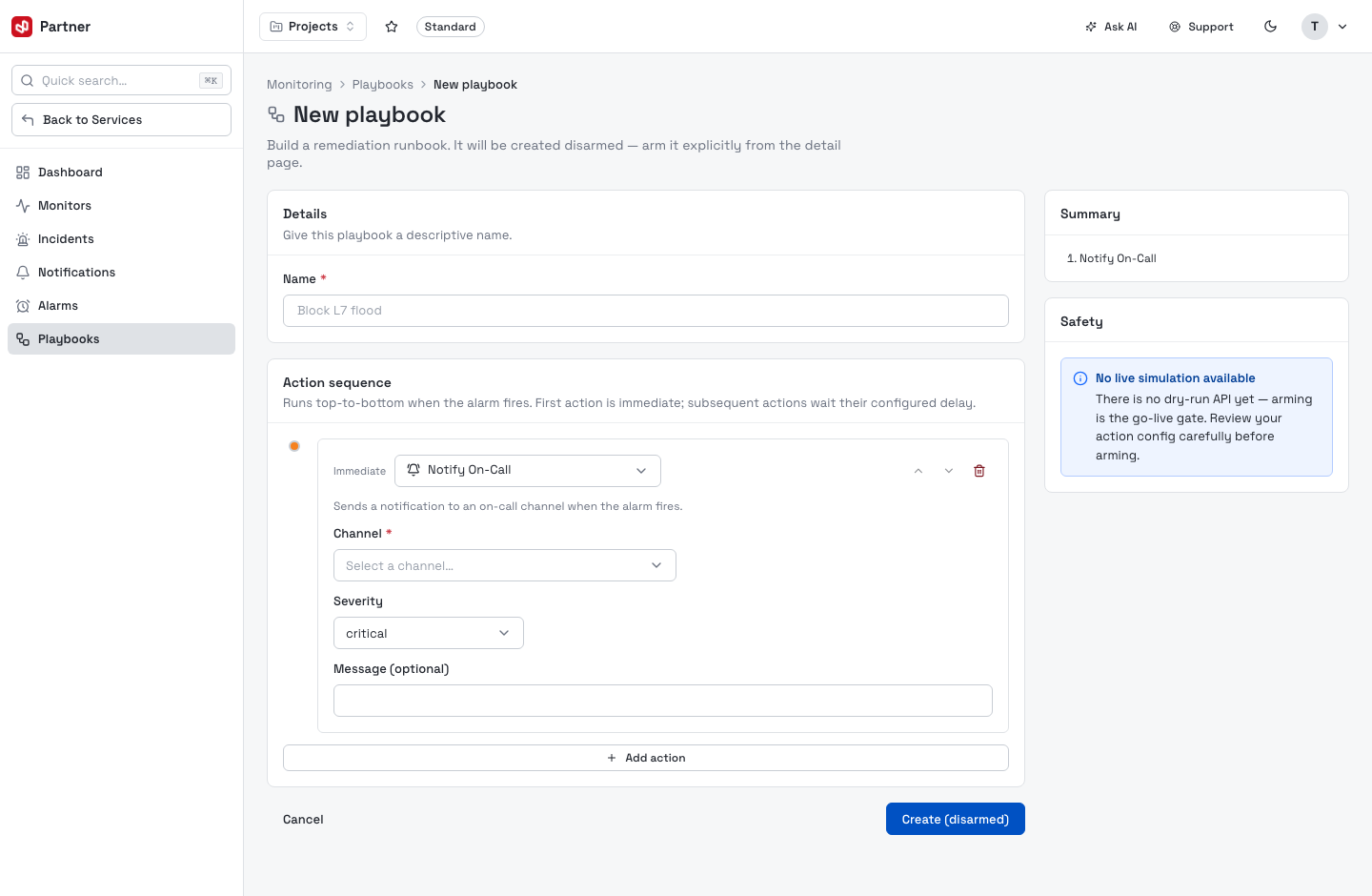Viewport: 1372px width, 896px height.
Task: Click '1. Notify On-Call' in Summary
Action: (x=1112, y=258)
